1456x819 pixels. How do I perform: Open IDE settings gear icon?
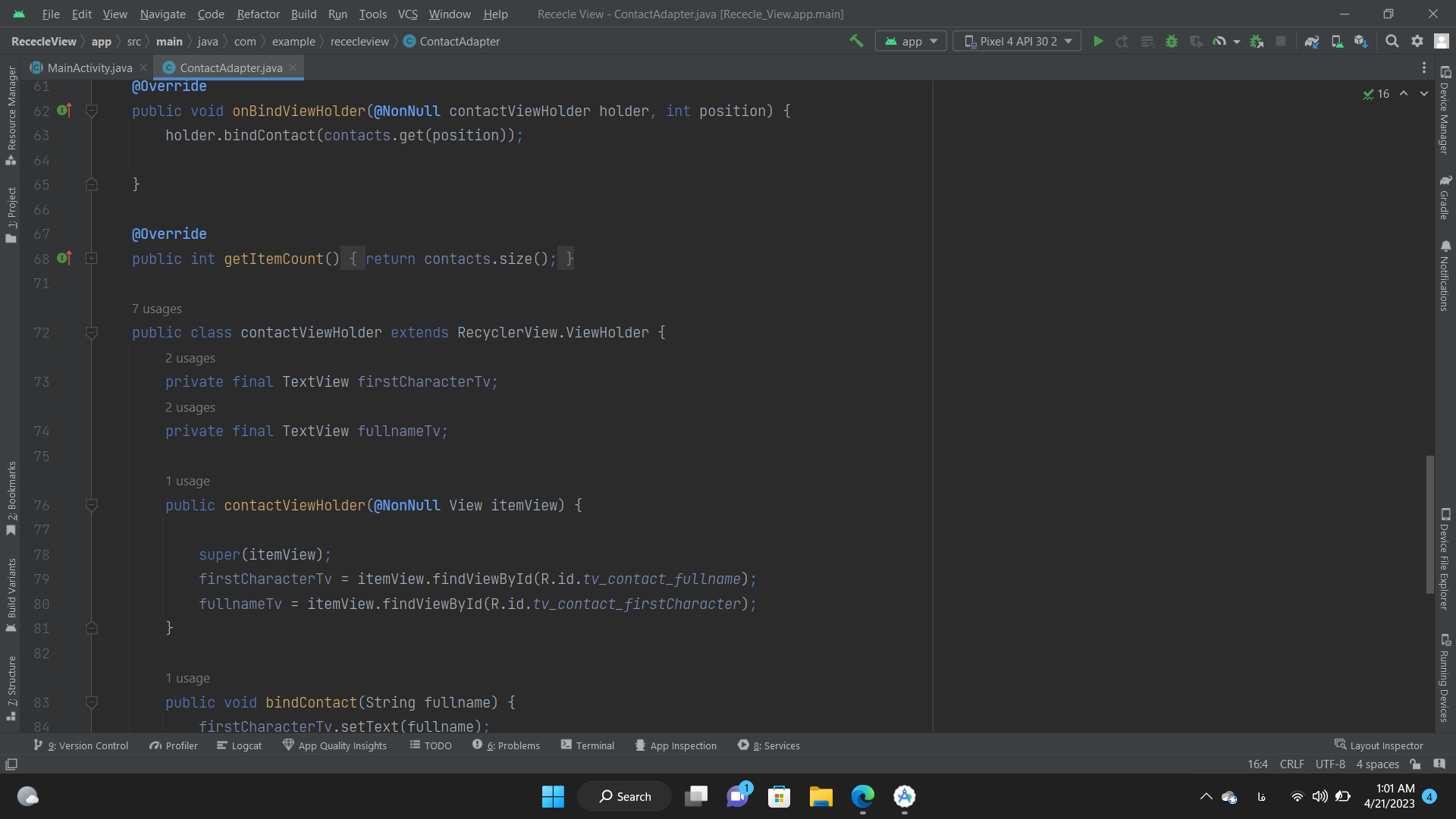pyautogui.click(x=1417, y=41)
